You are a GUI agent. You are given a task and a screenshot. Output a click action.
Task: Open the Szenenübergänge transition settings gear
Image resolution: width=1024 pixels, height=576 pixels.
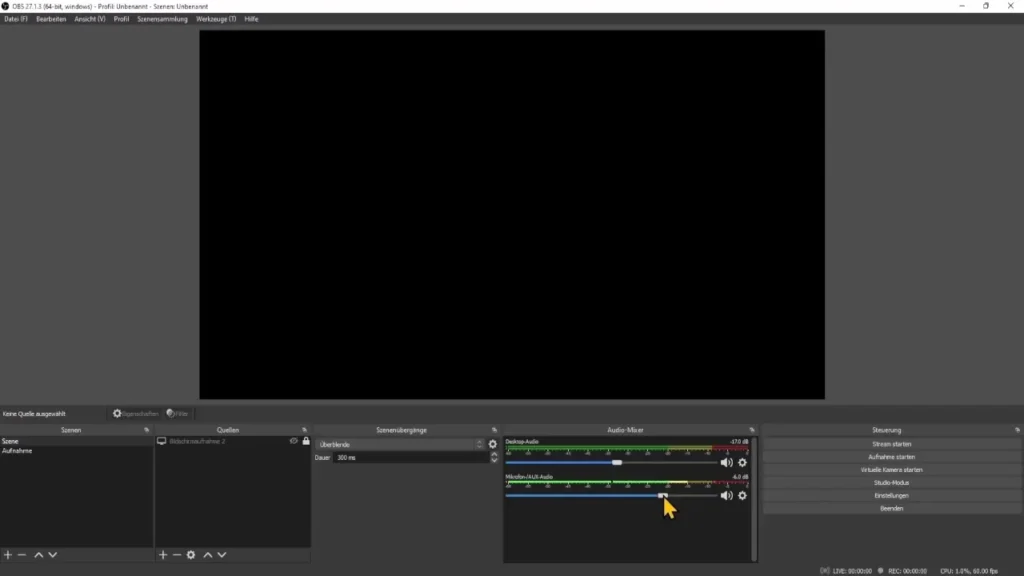point(492,444)
